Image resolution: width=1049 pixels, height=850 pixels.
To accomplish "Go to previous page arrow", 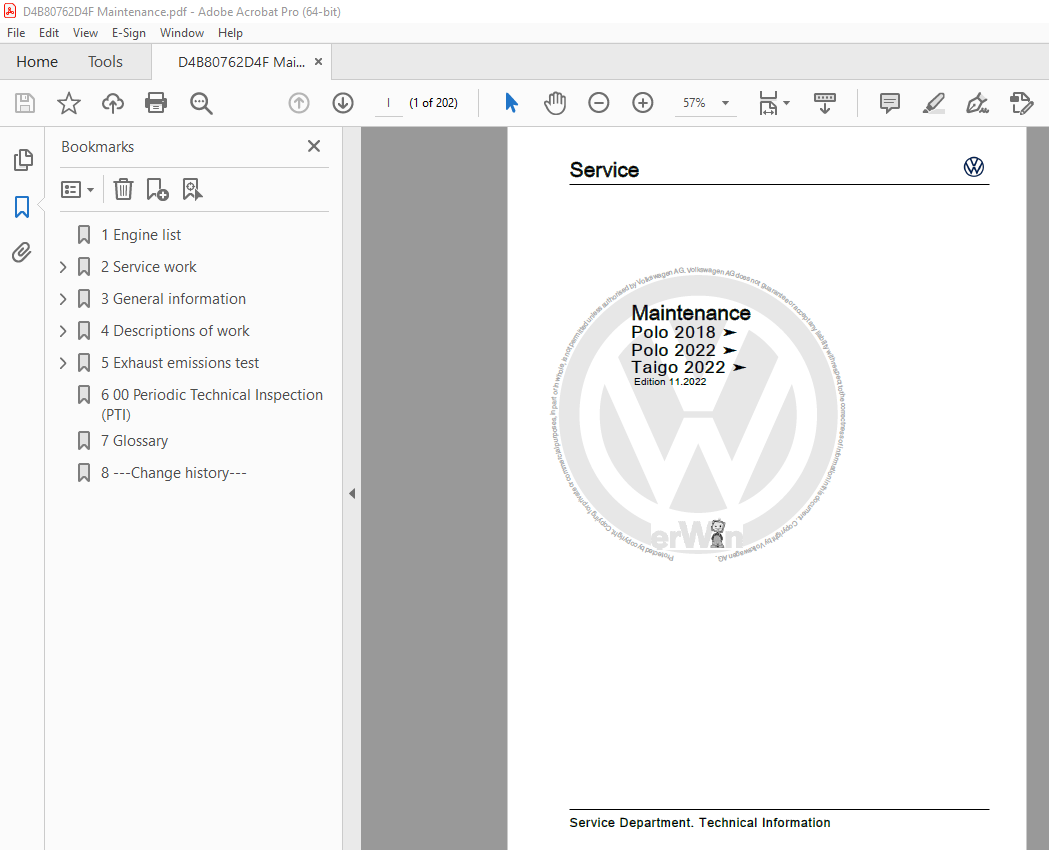I will click(298, 103).
